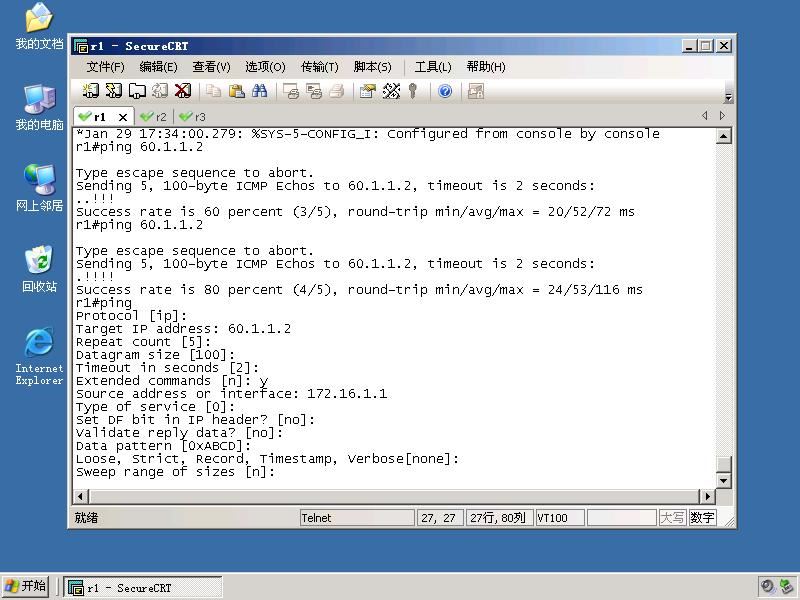Screen dimensions: 800x600
Task: Open 我的文档 desktop icon
Action: [39, 26]
